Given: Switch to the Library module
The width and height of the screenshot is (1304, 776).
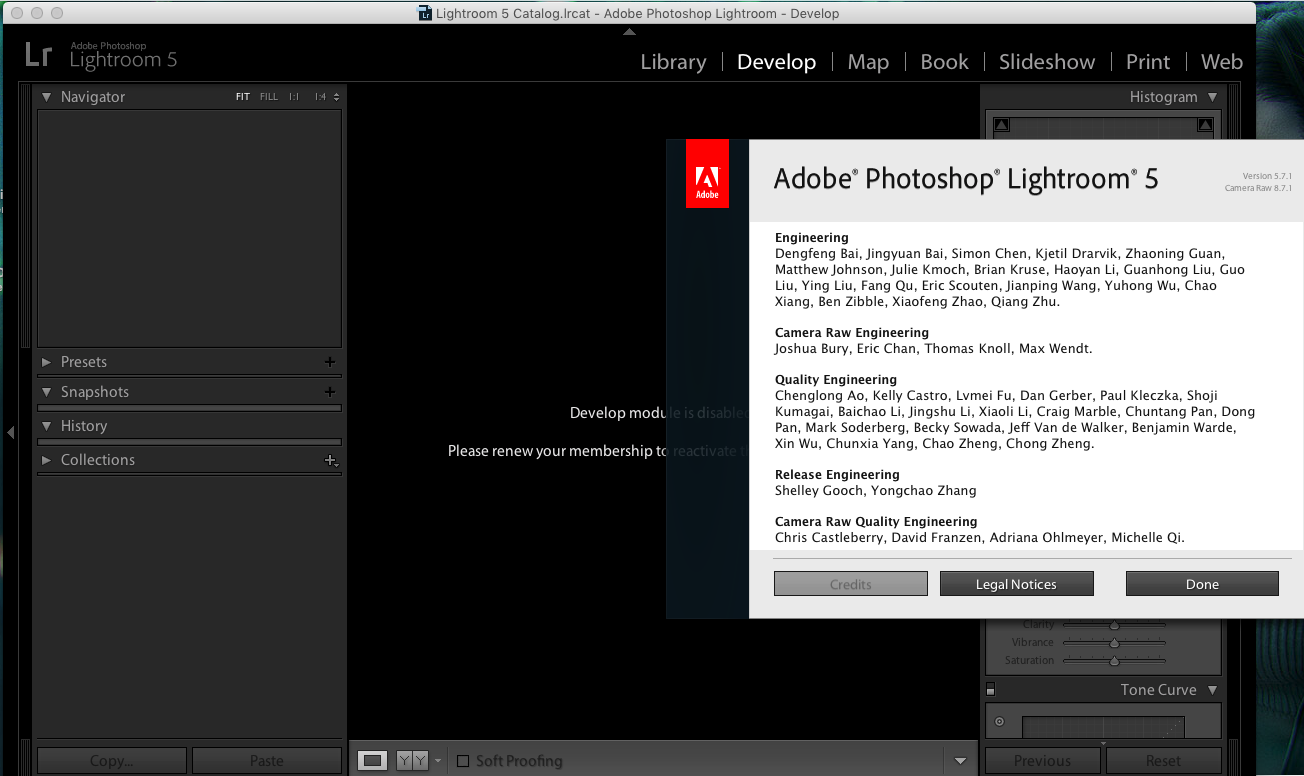Looking at the screenshot, I should (x=673, y=62).
